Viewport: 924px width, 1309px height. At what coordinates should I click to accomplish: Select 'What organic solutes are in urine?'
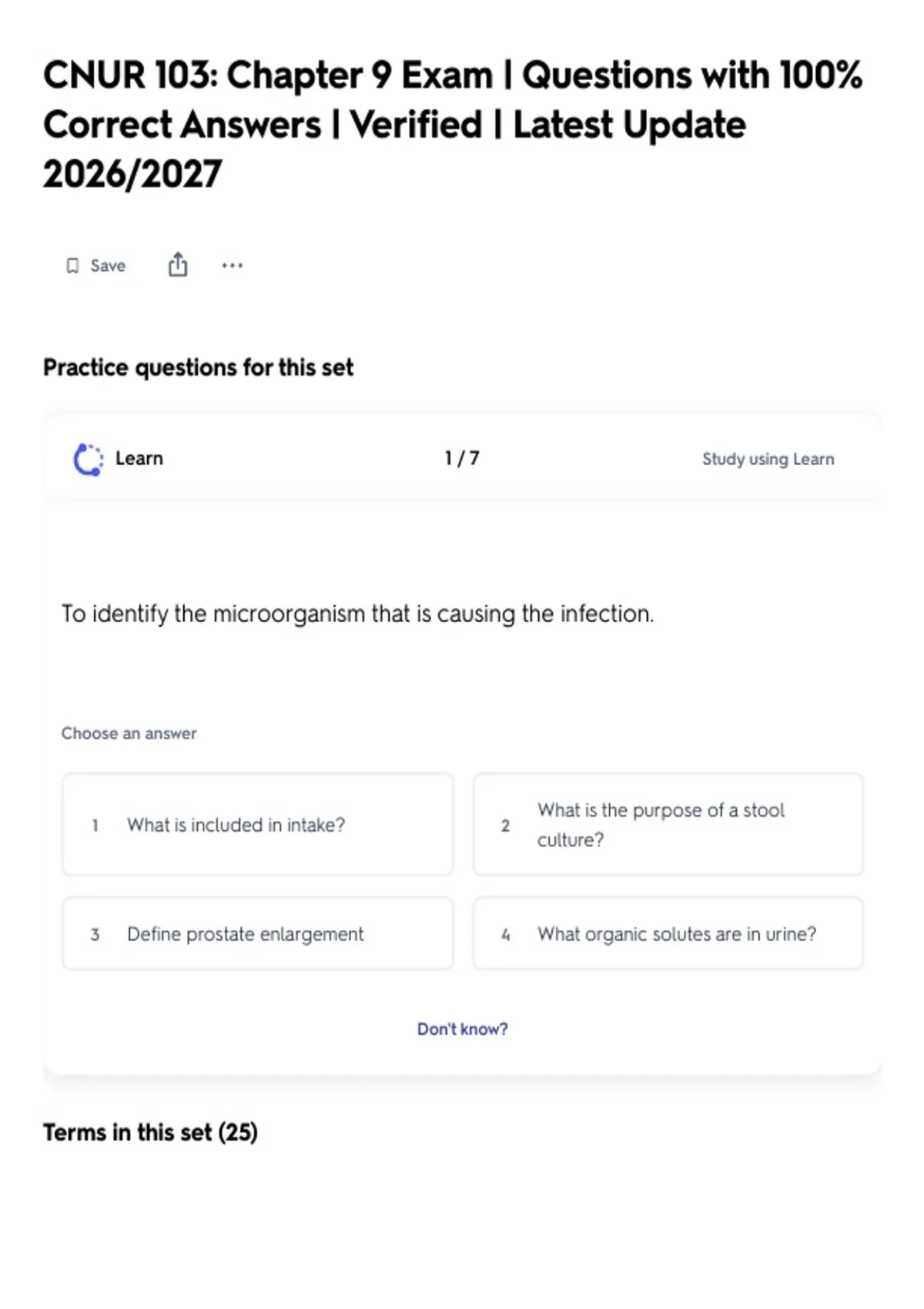click(x=668, y=933)
